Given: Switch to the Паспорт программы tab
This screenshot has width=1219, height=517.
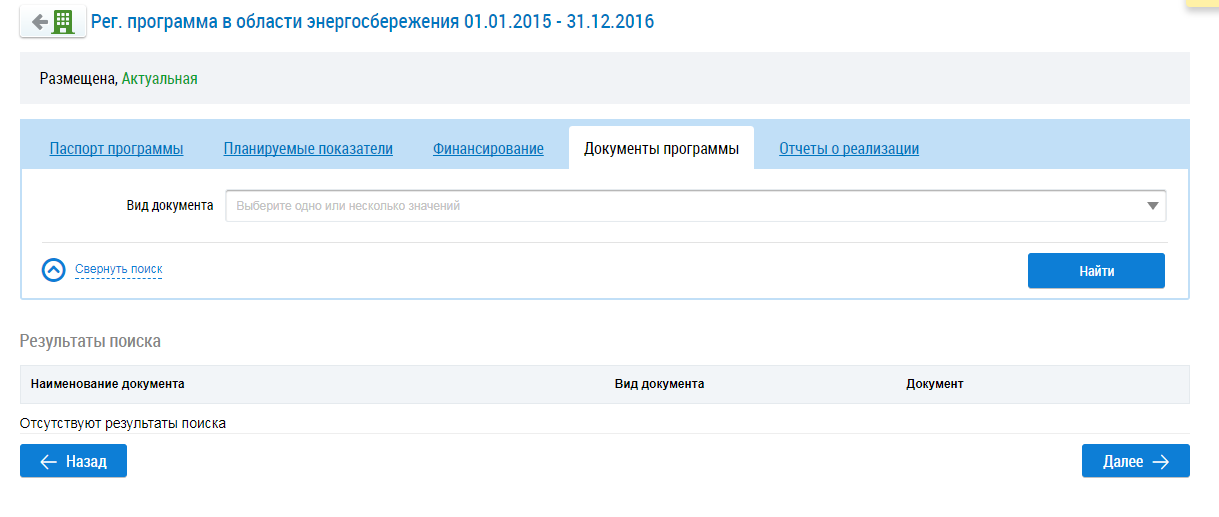Looking at the screenshot, I should click(x=116, y=149).
